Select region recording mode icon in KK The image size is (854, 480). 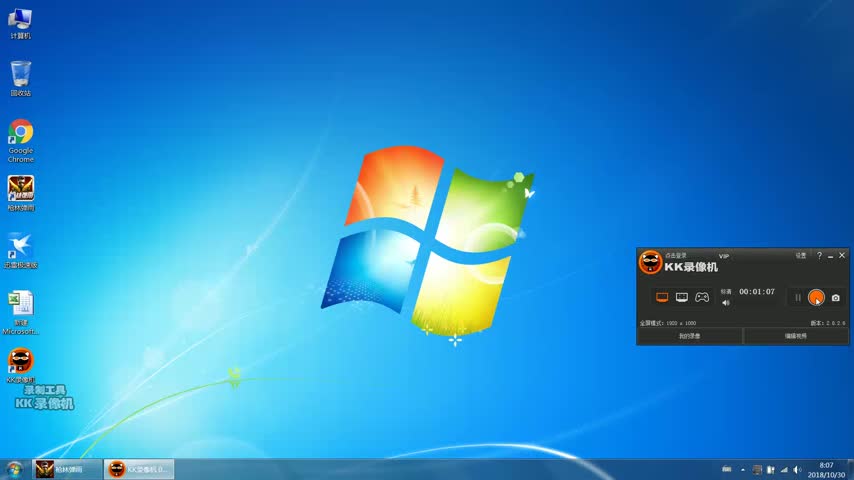point(681,297)
